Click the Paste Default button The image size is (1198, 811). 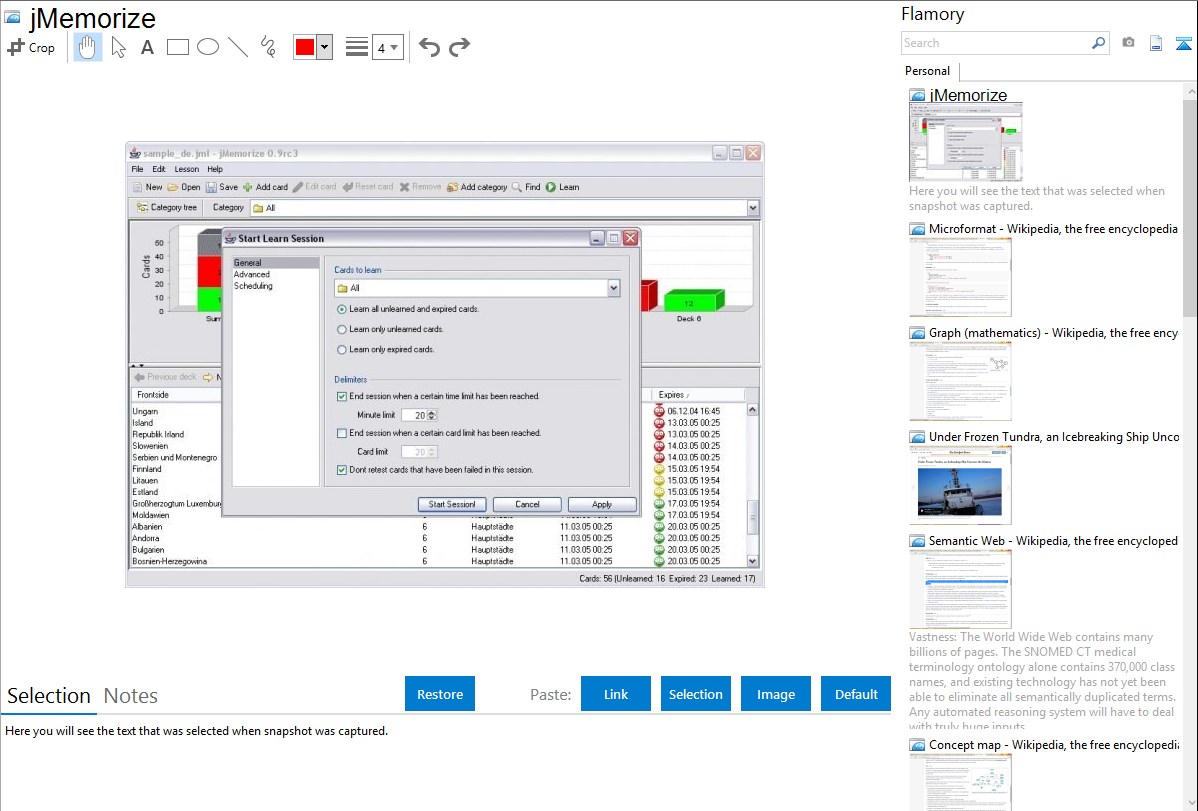click(856, 694)
